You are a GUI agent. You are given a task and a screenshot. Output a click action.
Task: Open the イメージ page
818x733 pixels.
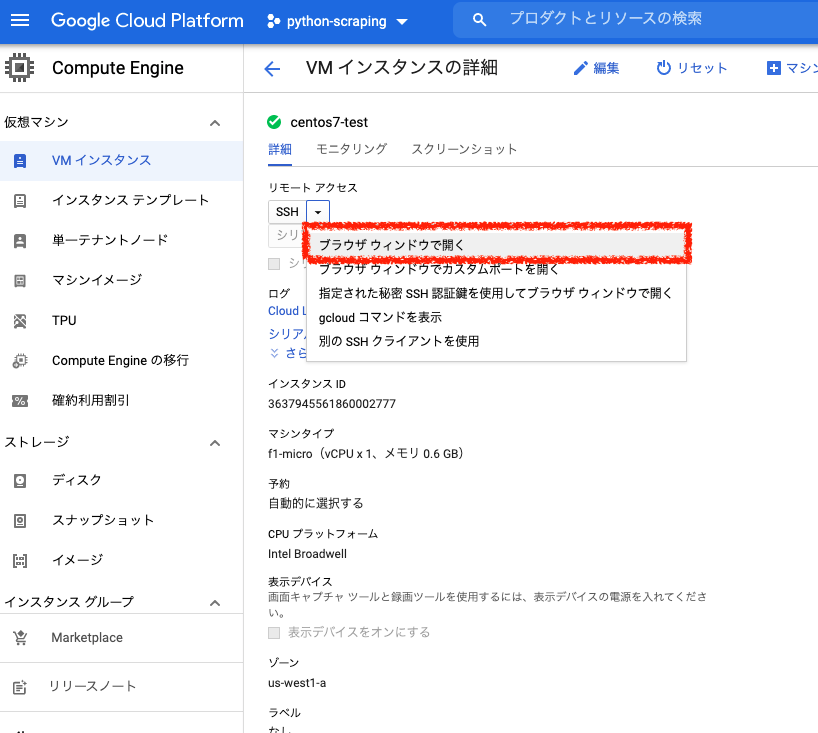[78, 560]
